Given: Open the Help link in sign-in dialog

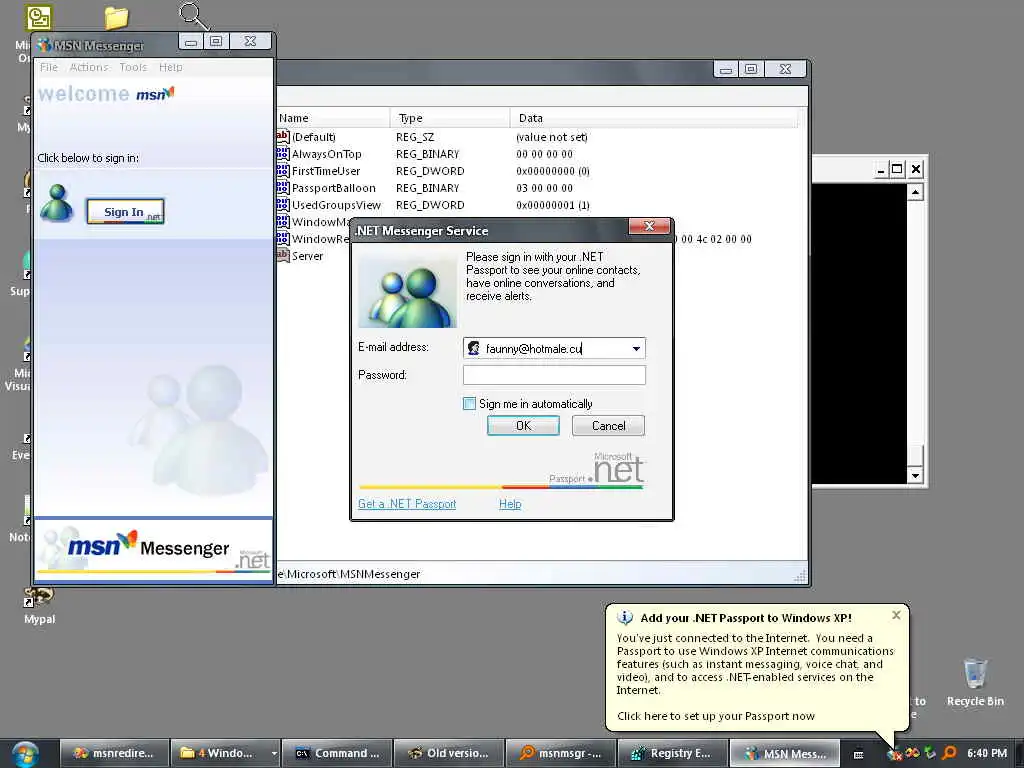Looking at the screenshot, I should [510, 504].
